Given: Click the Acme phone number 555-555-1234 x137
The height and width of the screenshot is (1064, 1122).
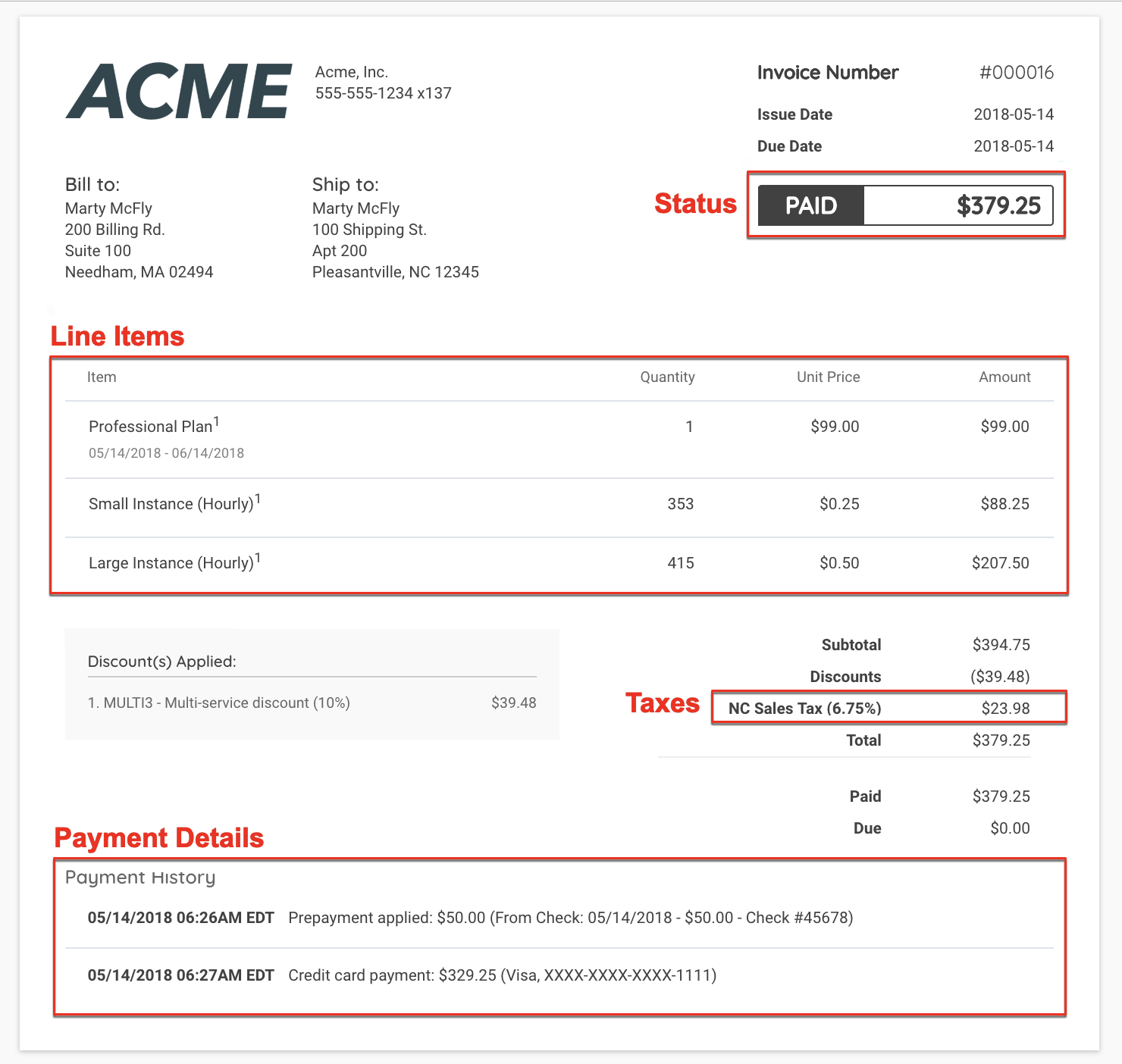Looking at the screenshot, I should pyautogui.click(x=383, y=93).
